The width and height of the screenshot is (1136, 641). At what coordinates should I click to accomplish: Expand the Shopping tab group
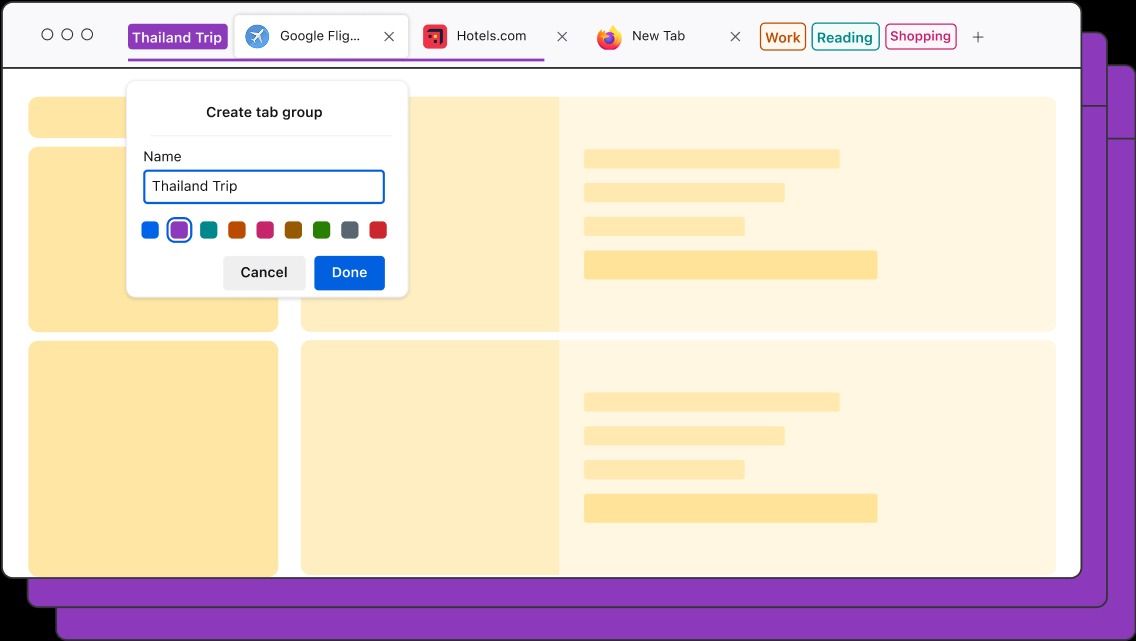920,37
